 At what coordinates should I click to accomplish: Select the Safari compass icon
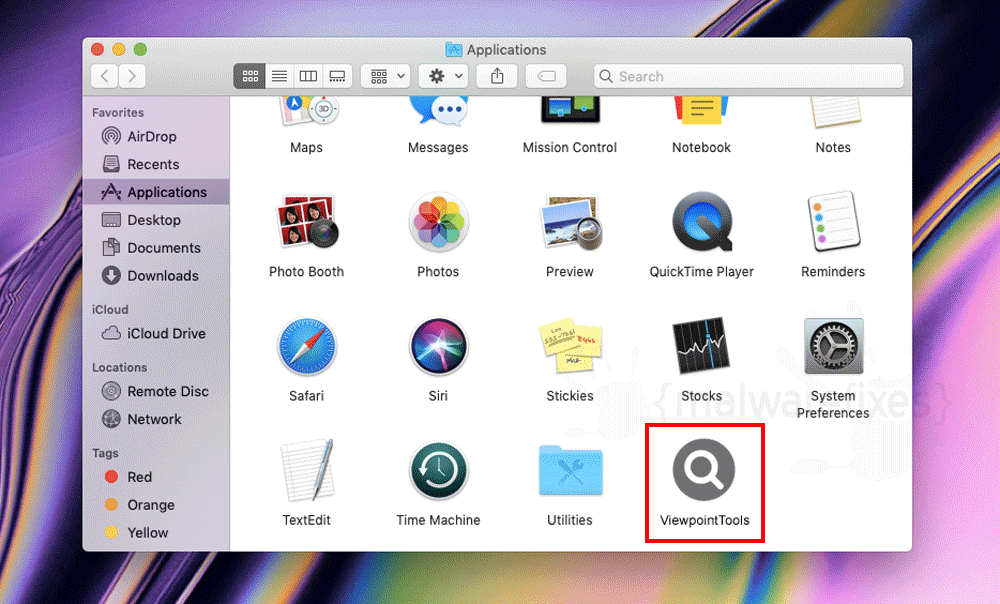point(307,346)
